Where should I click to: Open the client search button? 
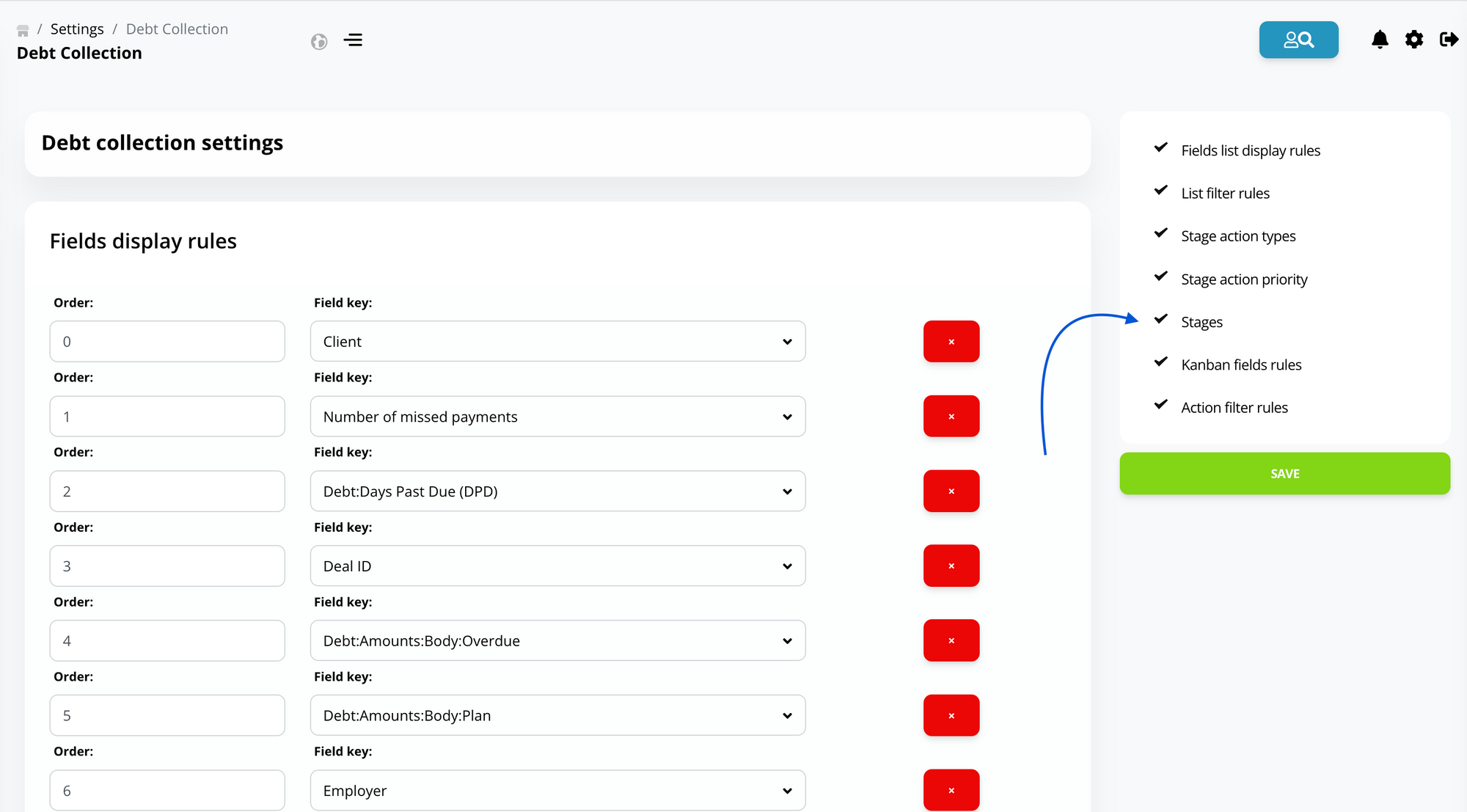pyautogui.click(x=1298, y=40)
